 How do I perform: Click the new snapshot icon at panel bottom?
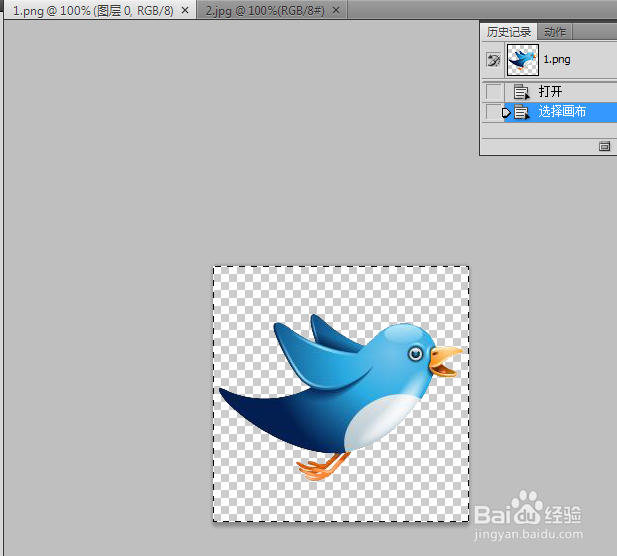coord(604,146)
